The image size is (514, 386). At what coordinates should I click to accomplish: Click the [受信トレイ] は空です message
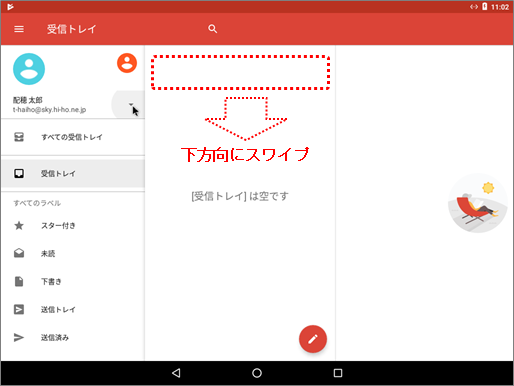pyautogui.click(x=240, y=196)
